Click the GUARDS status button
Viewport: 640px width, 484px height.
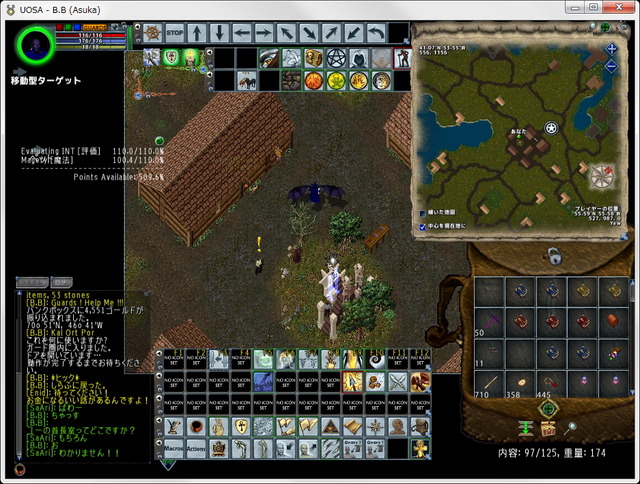95,27
